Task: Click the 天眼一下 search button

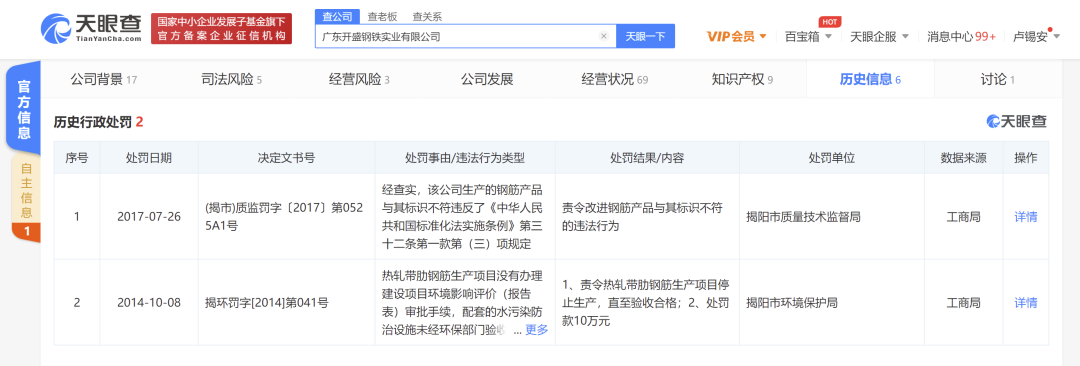Action: coord(645,37)
